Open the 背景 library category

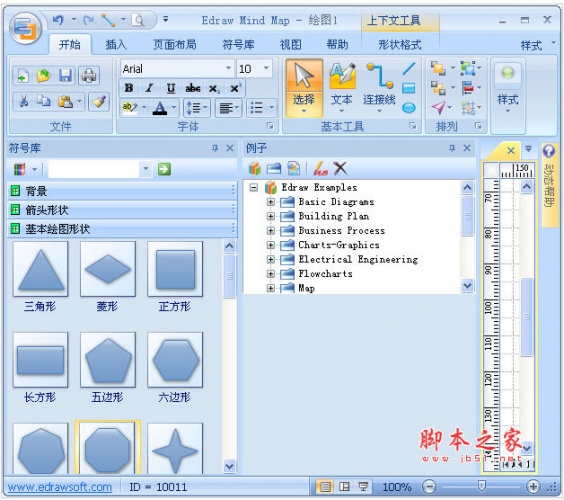pos(122,191)
